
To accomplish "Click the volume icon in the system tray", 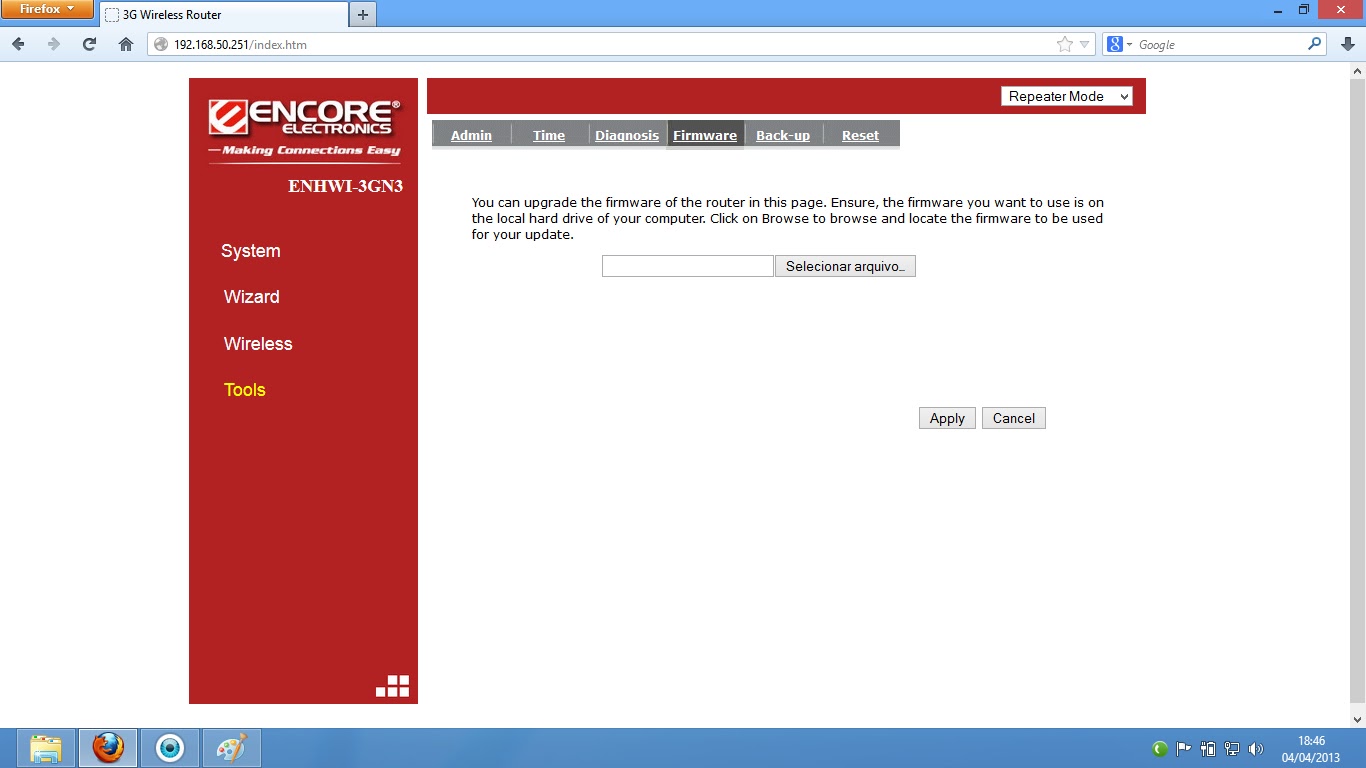I will click(1256, 747).
